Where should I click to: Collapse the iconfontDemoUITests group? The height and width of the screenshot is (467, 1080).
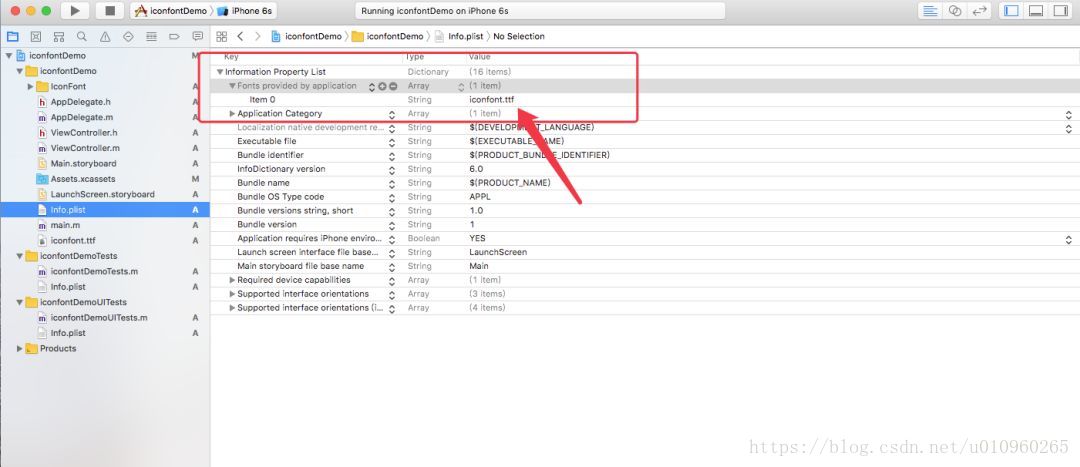pos(19,302)
